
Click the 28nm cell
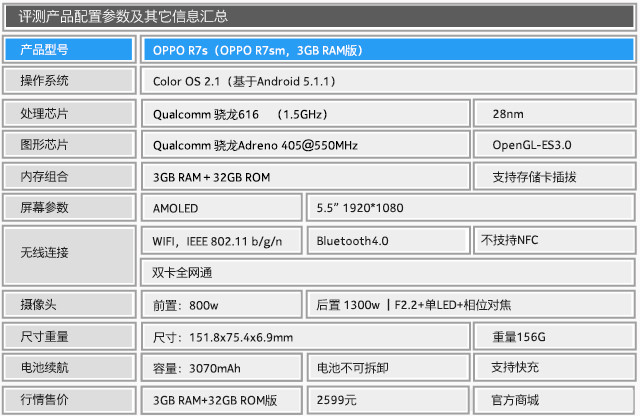pyautogui.click(x=554, y=113)
